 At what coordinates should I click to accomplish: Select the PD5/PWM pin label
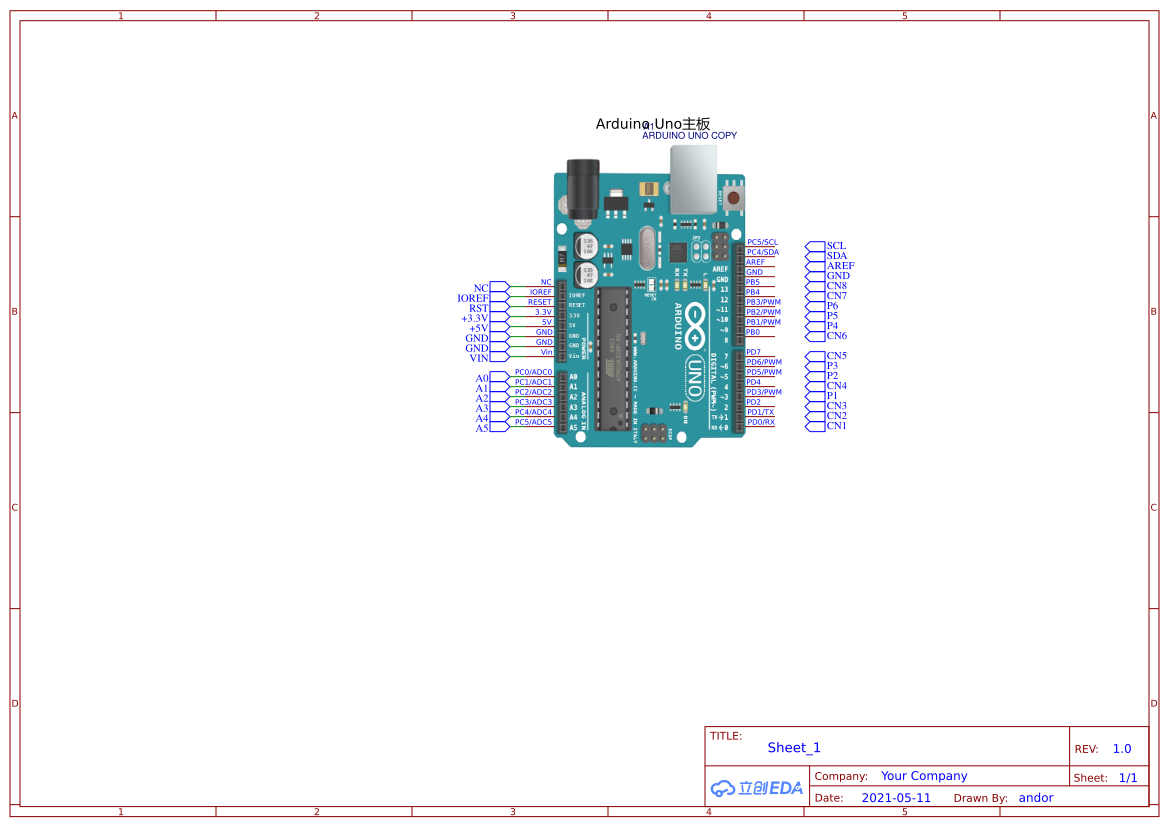click(x=764, y=372)
